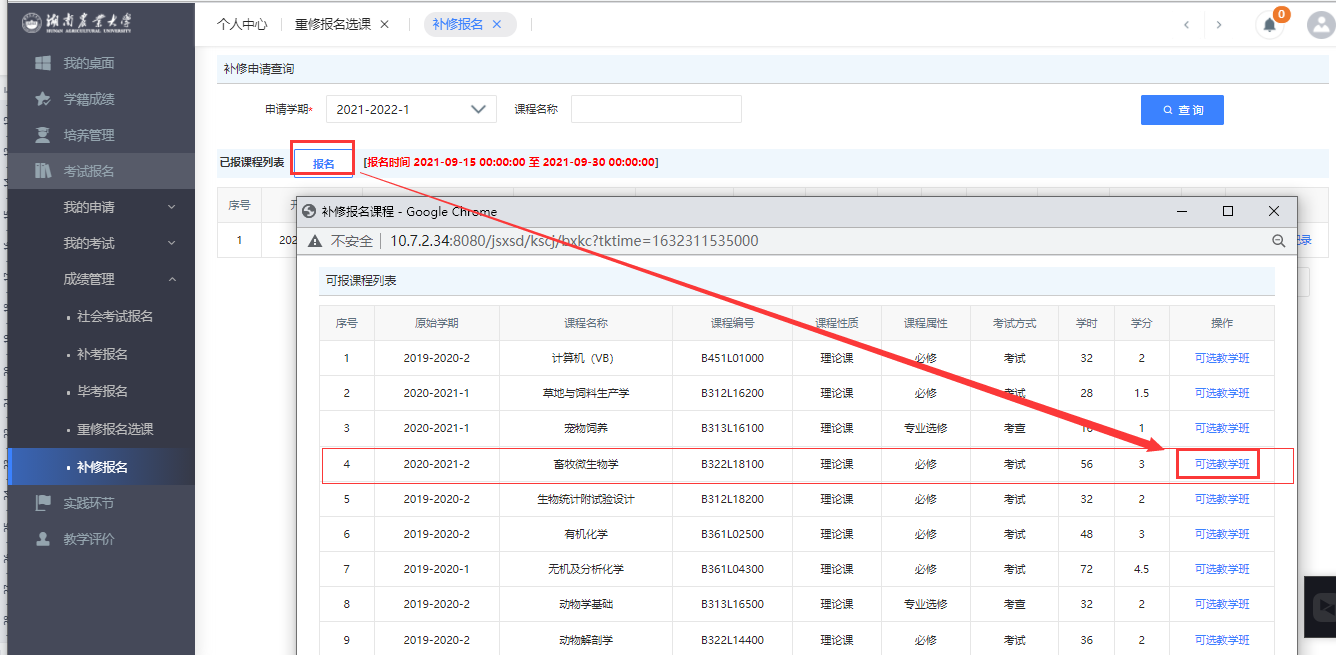Open the 申请学期 dropdown
Image resolution: width=1336 pixels, height=655 pixels.
coord(411,109)
